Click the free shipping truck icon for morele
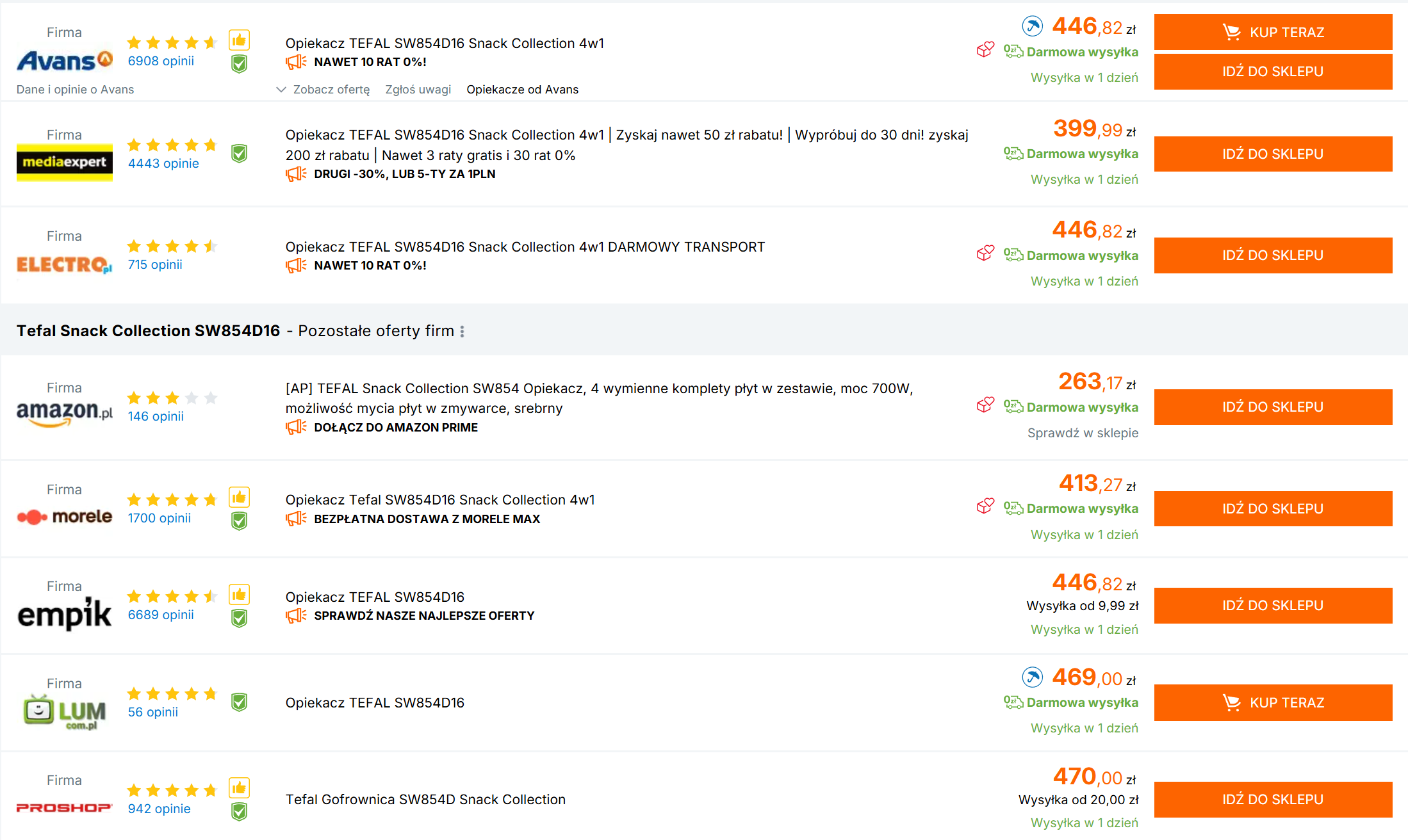The width and height of the screenshot is (1408, 840). click(1013, 508)
